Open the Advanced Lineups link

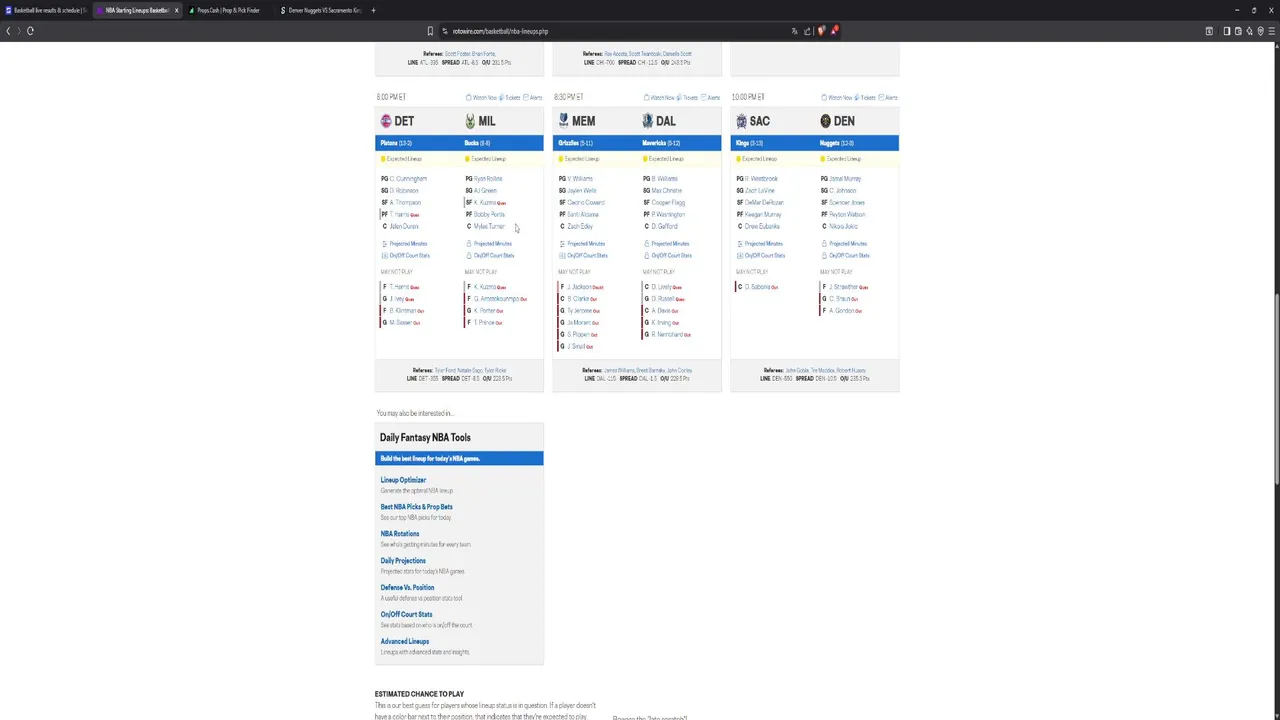(x=405, y=642)
